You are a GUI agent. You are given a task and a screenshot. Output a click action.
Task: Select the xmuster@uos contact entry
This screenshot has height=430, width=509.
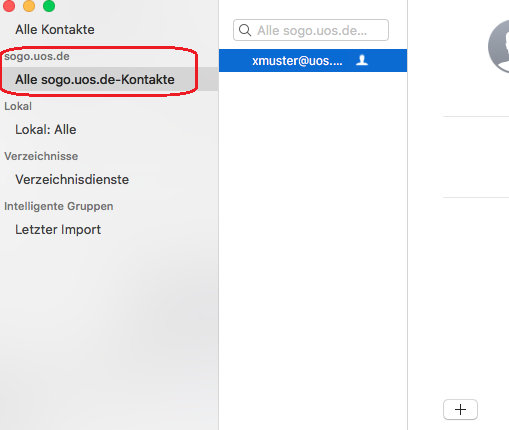click(x=313, y=60)
